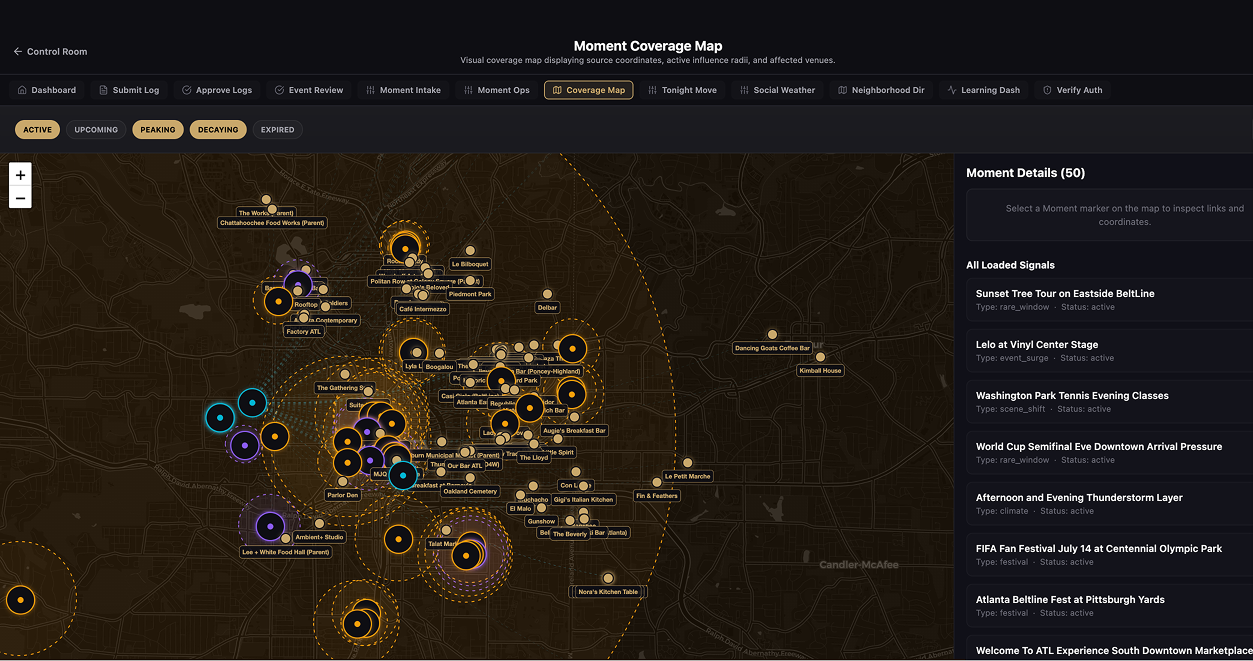This screenshot has height=661, width=1253.
Task: Click the Dancing Goats Coffee Bar venue dot
Action: click(x=772, y=335)
